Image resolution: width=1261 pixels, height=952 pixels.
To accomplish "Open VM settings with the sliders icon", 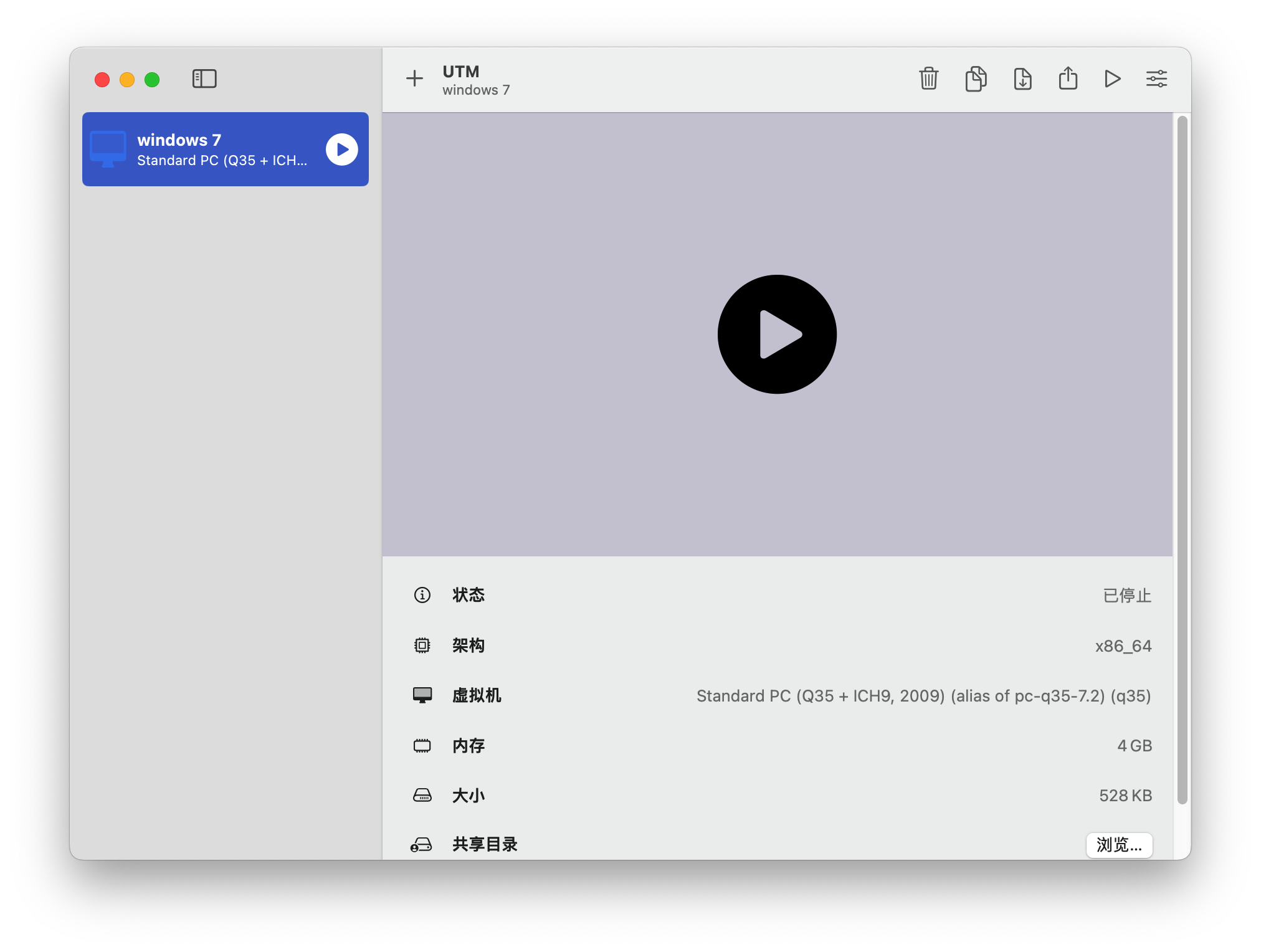I will pyautogui.click(x=1156, y=79).
